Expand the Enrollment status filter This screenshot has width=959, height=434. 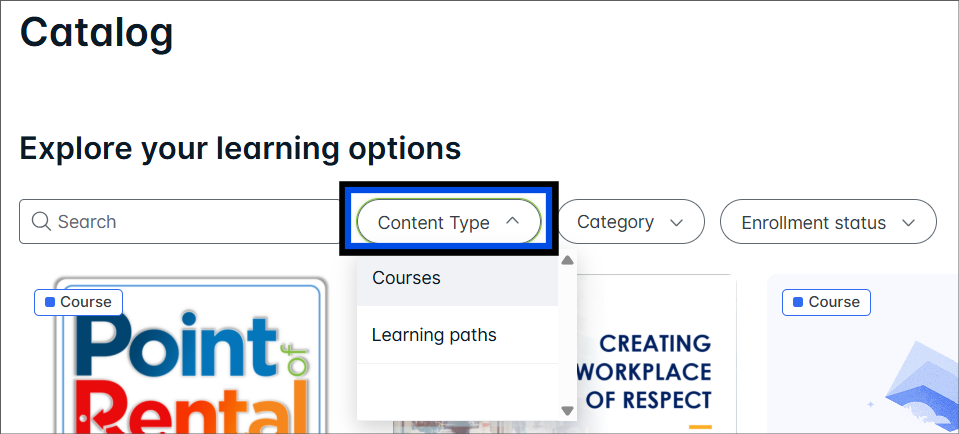click(x=827, y=222)
